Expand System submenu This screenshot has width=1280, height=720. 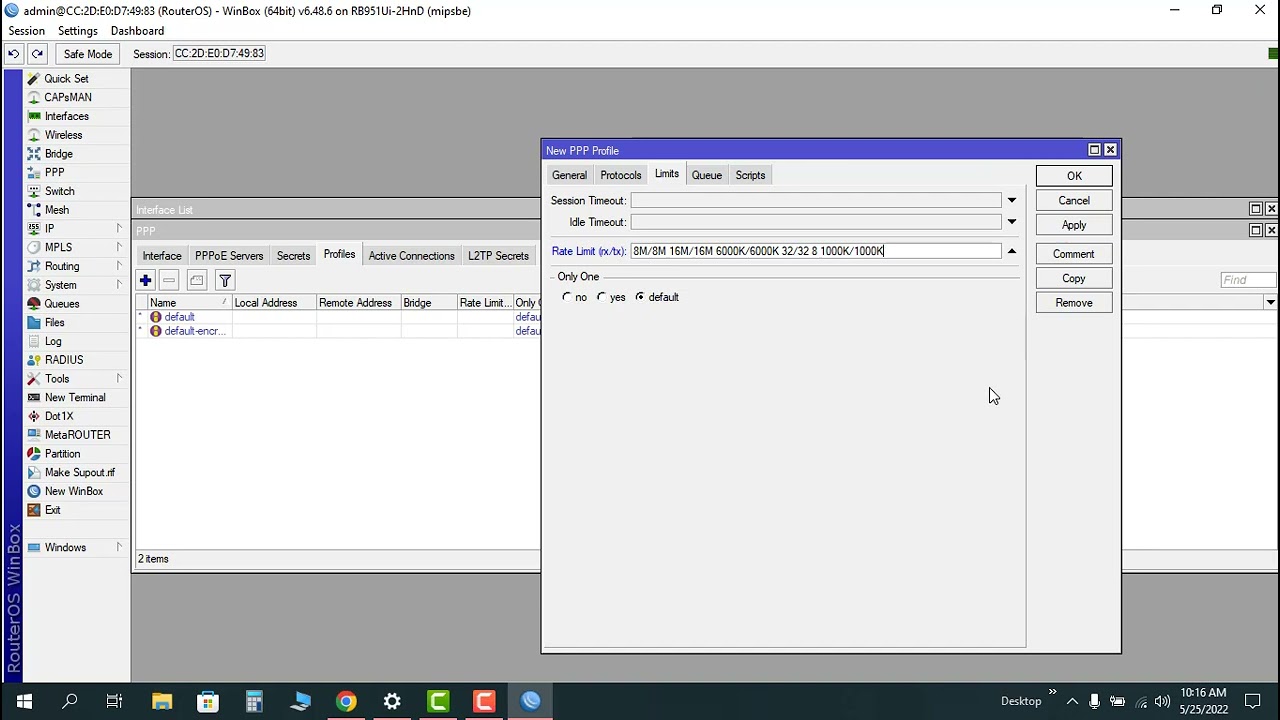click(119, 285)
